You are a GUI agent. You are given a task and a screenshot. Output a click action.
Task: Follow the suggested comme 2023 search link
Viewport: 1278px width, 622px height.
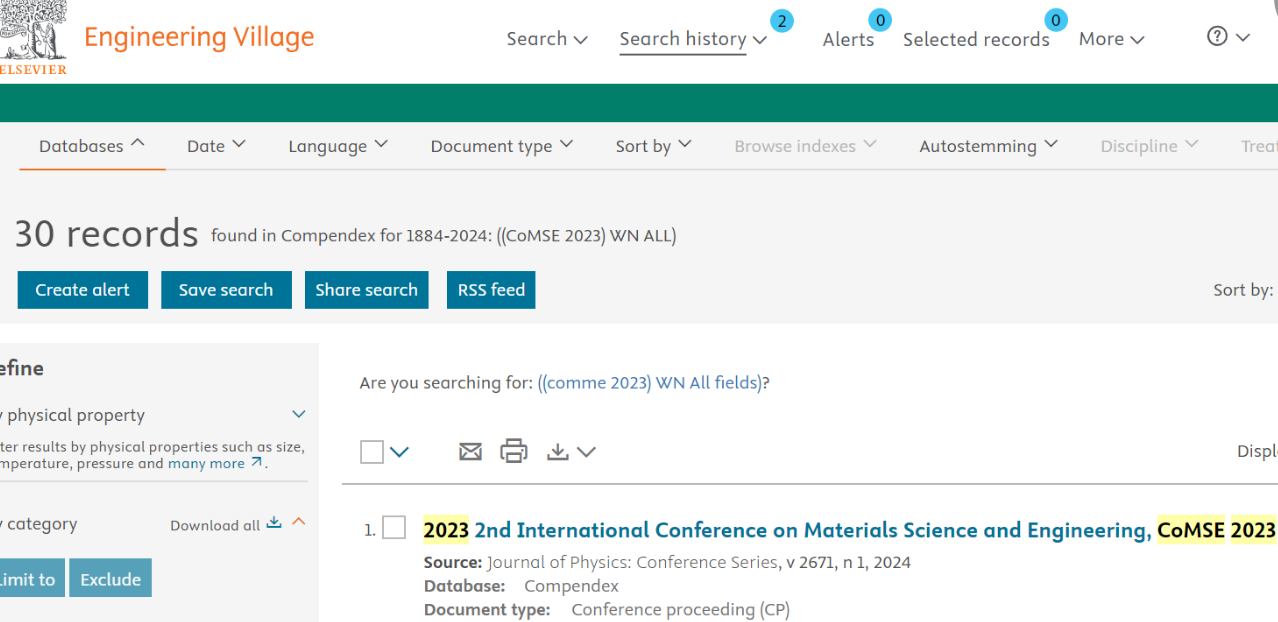click(x=650, y=383)
